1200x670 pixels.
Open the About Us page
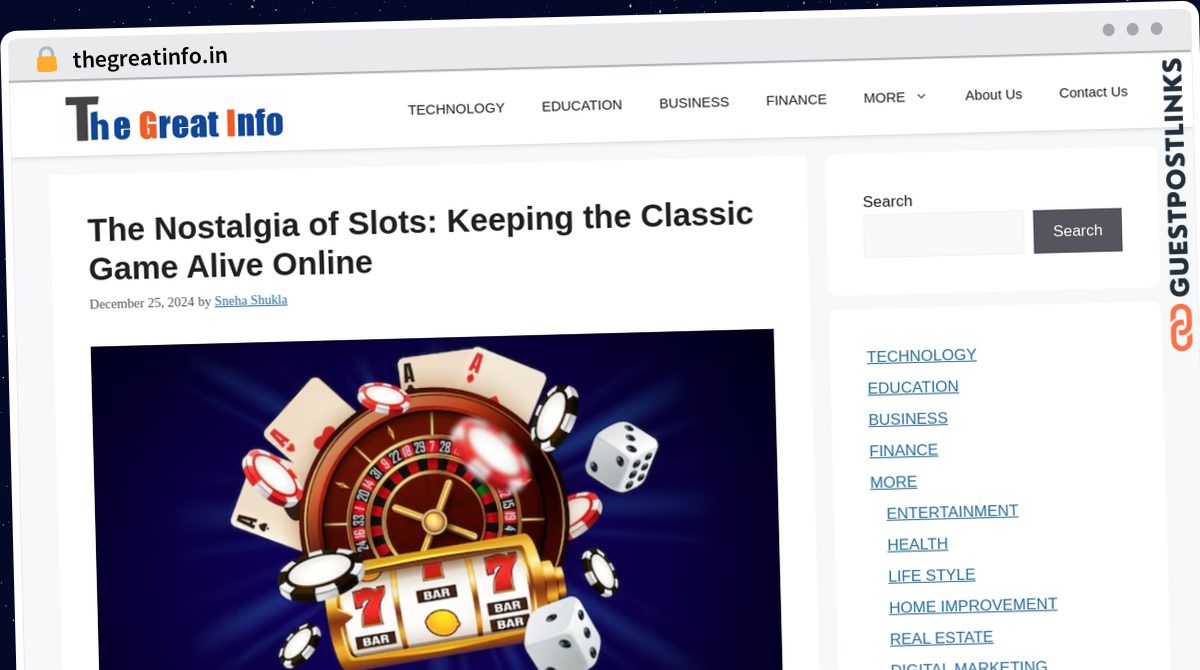993,95
